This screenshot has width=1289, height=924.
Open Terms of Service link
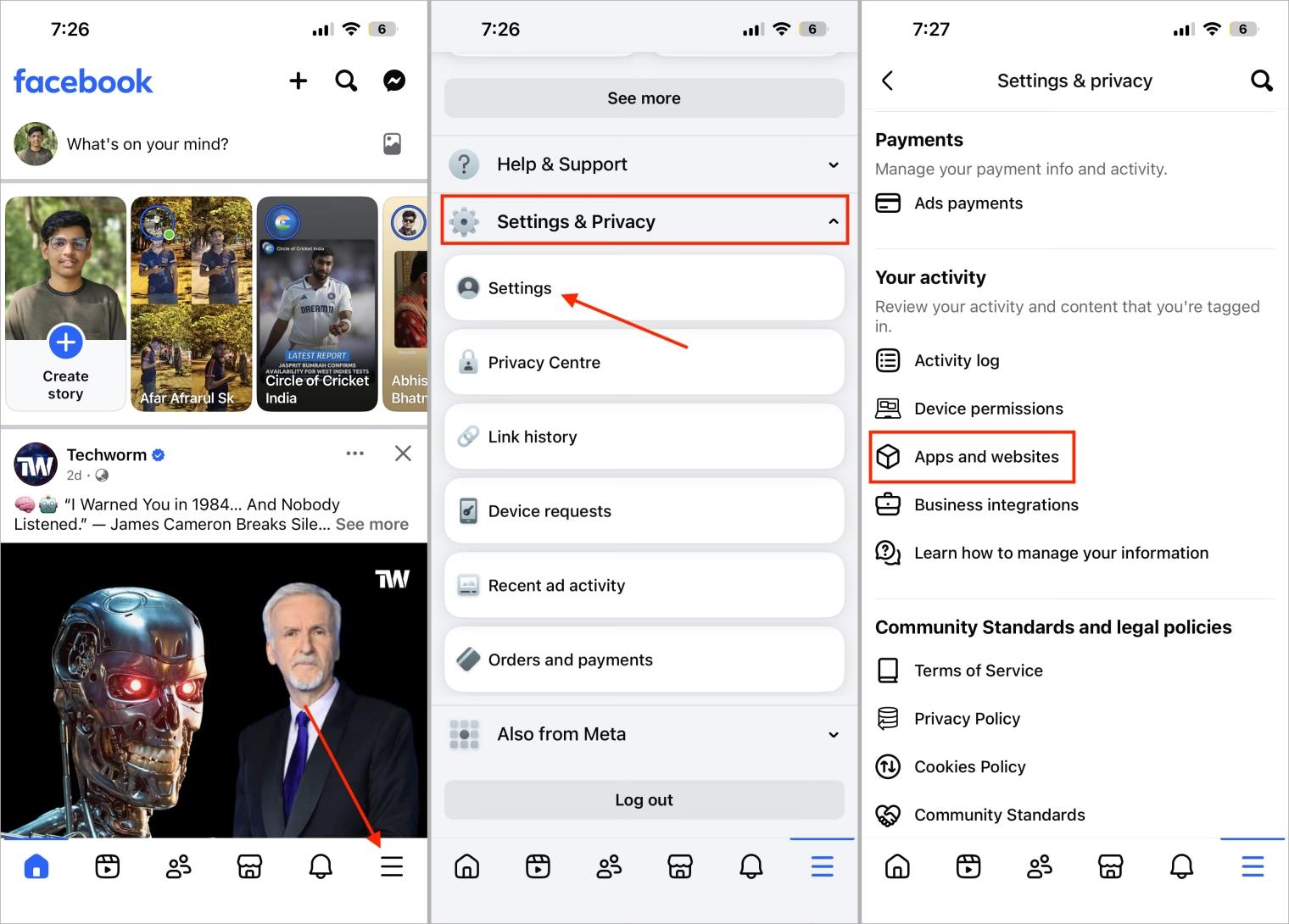[978, 671]
